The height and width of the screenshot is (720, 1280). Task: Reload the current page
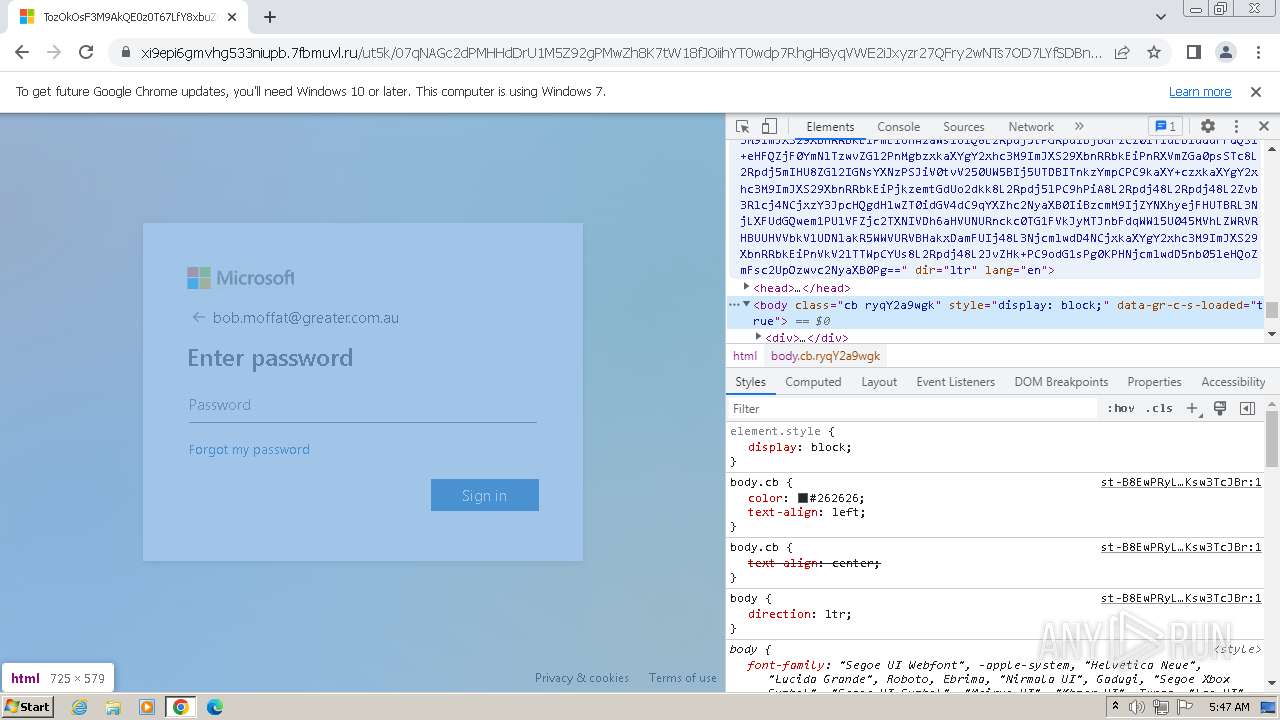[86, 52]
